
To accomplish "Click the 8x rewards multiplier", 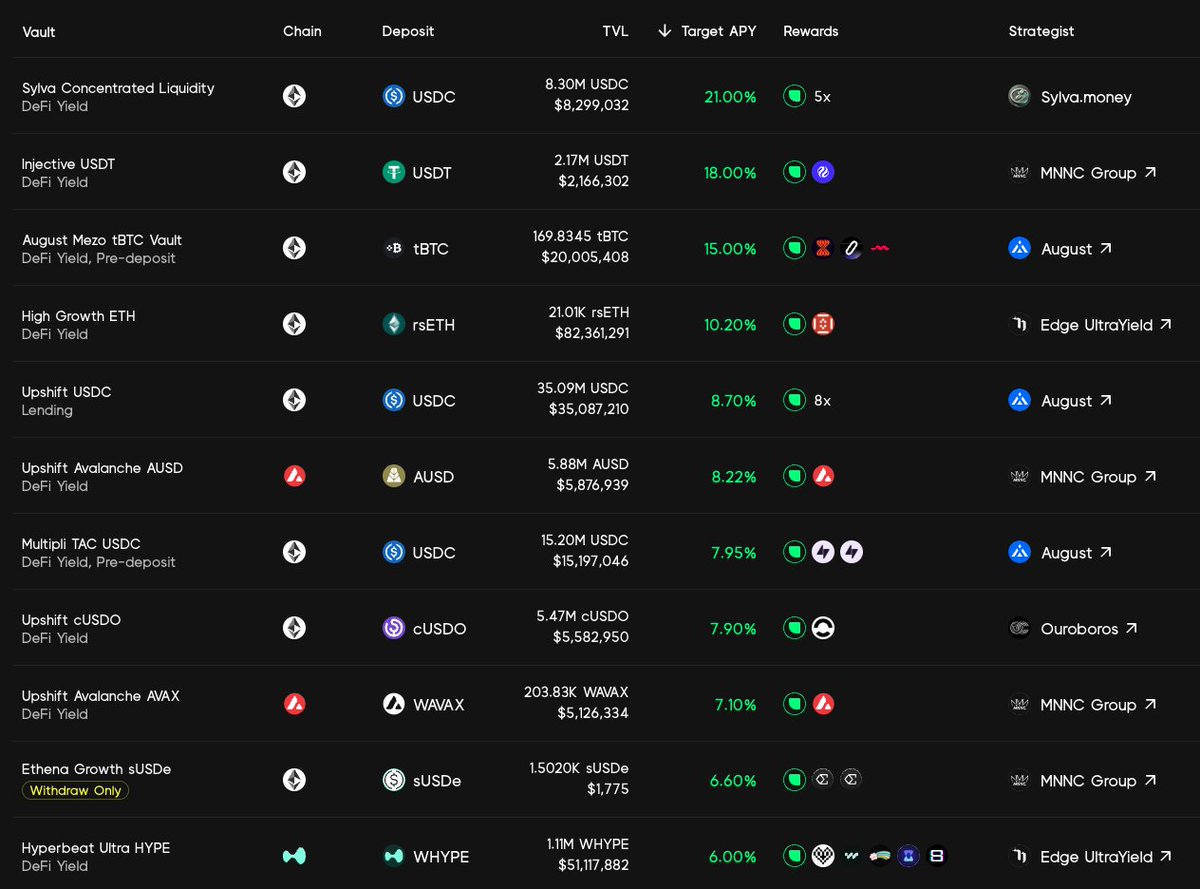I will pyautogui.click(x=822, y=400).
